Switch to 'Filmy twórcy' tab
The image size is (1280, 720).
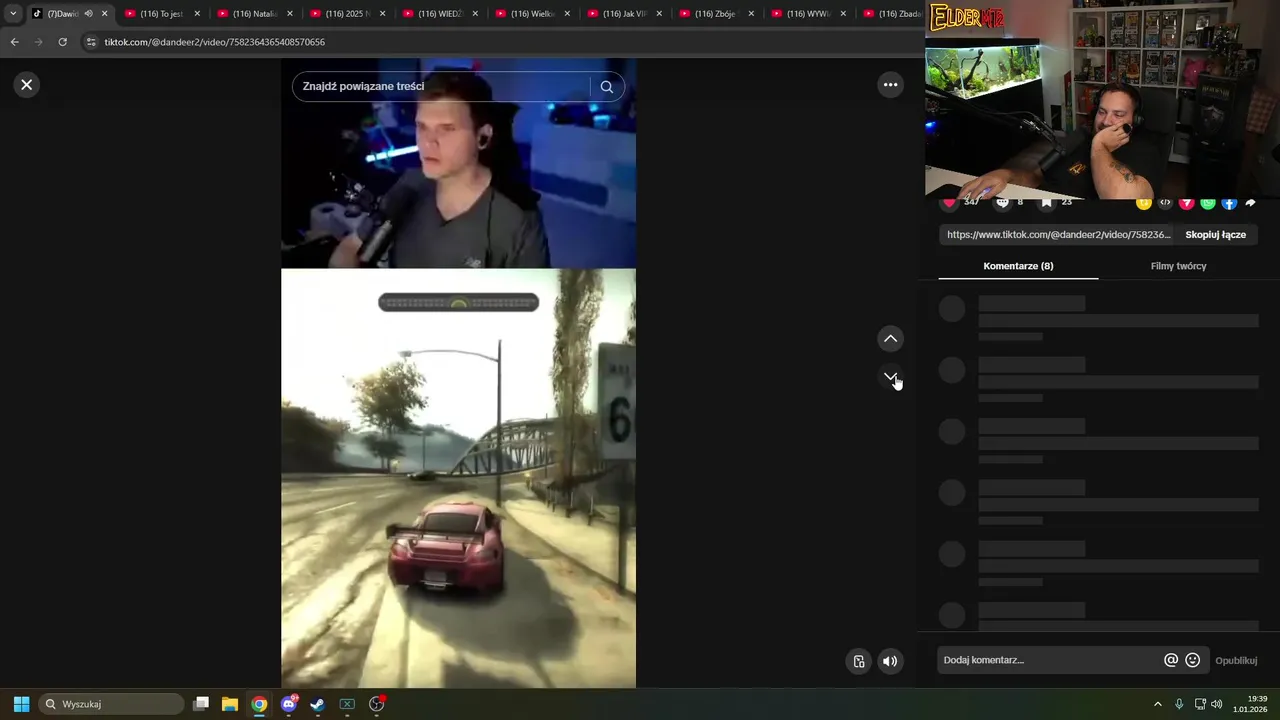click(x=1178, y=266)
